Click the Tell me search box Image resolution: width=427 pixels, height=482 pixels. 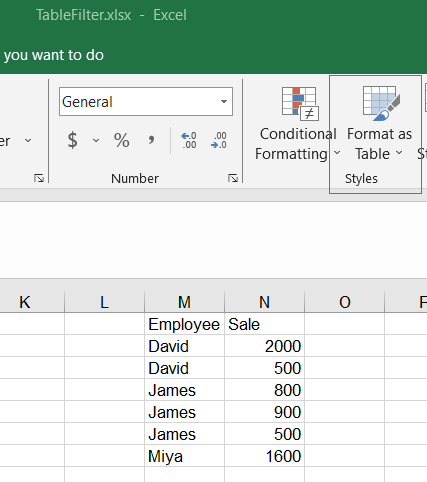click(53, 55)
